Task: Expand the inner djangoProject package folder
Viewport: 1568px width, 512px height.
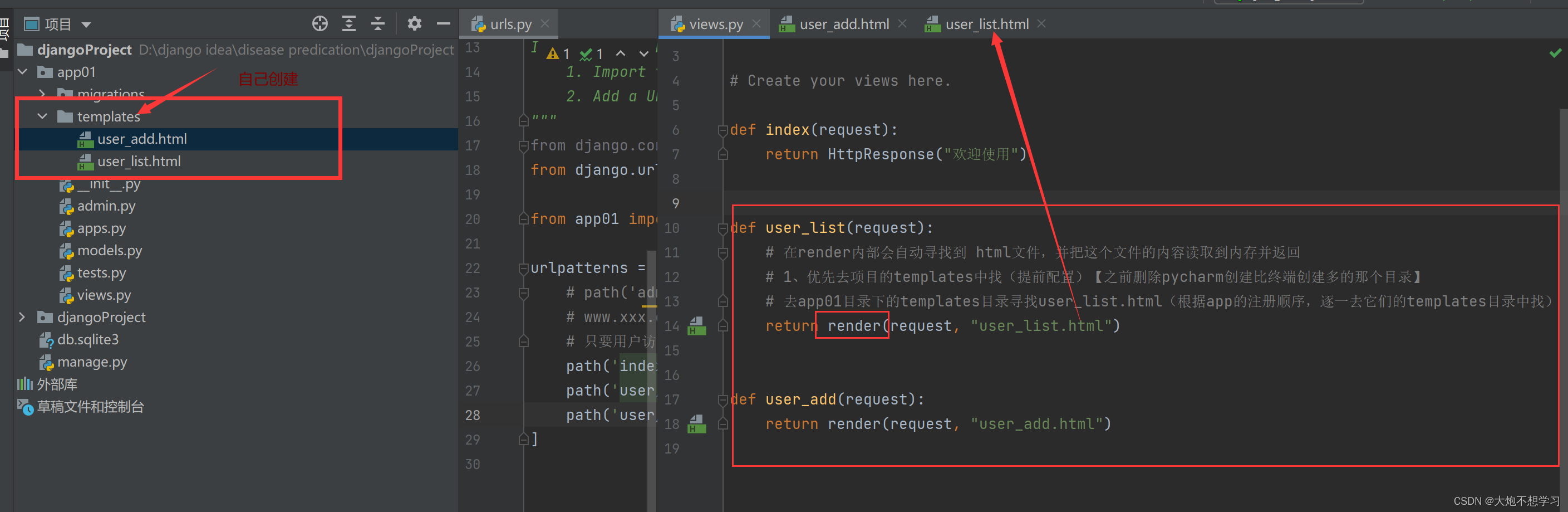Action: pos(22,317)
